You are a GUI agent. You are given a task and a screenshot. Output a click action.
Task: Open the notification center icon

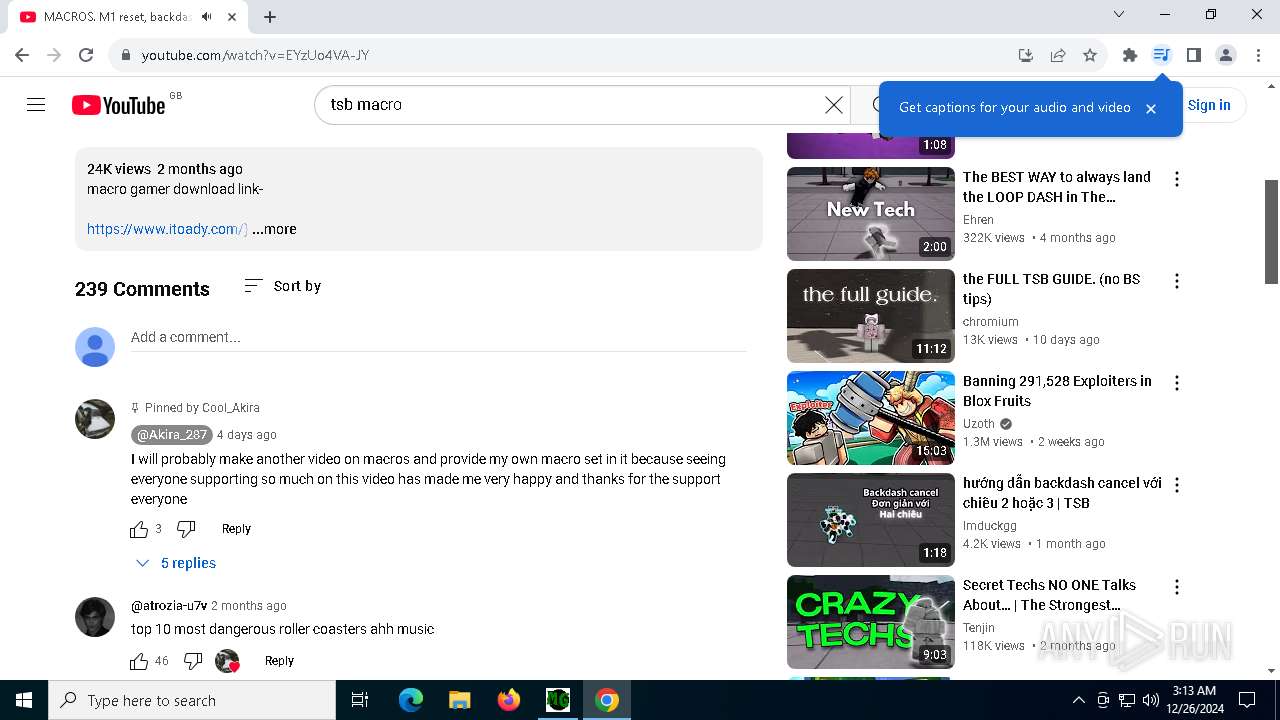click(x=1247, y=700)
